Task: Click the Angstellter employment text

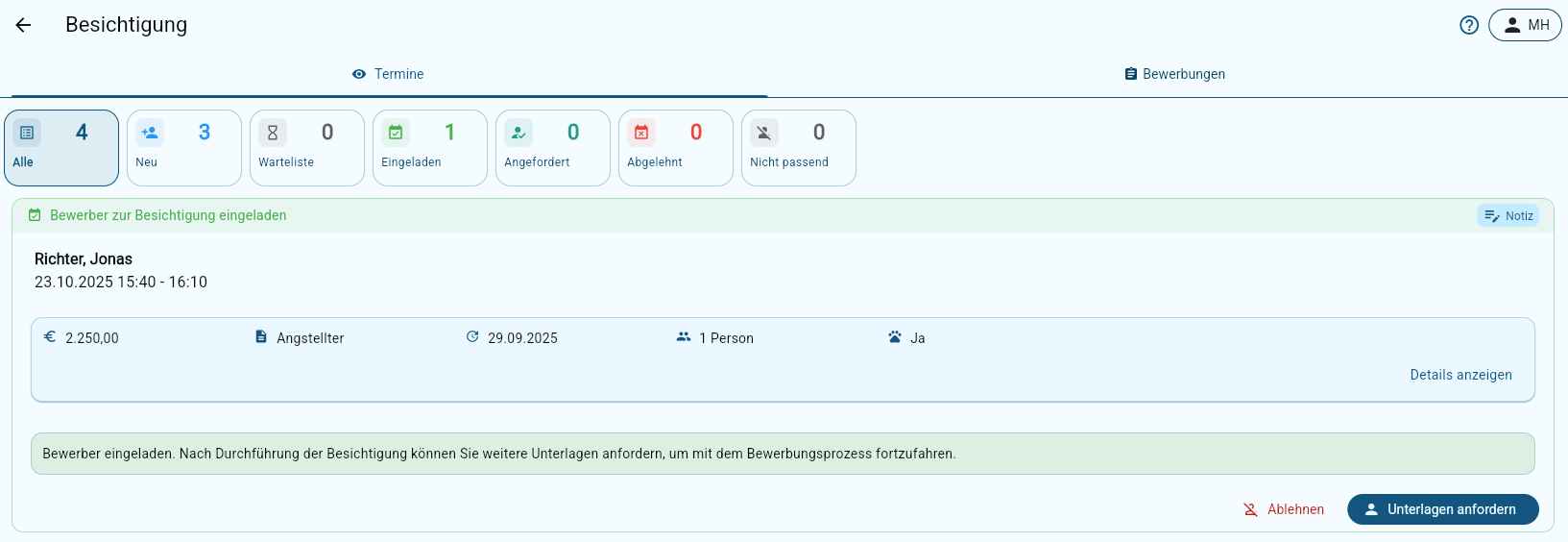Action: pos(310,338)
